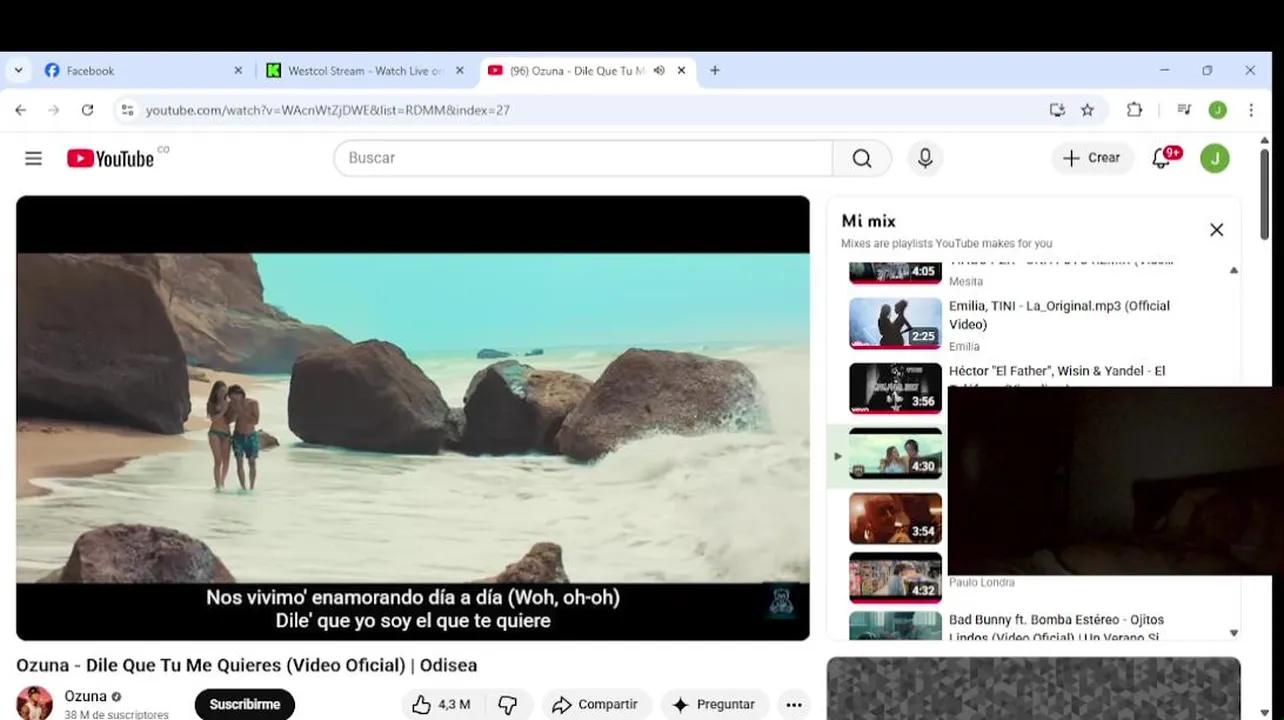Viewport: 1284px width, 720px height.
Task: Open the Ozuna channel name link
Action: click(86, 697)
